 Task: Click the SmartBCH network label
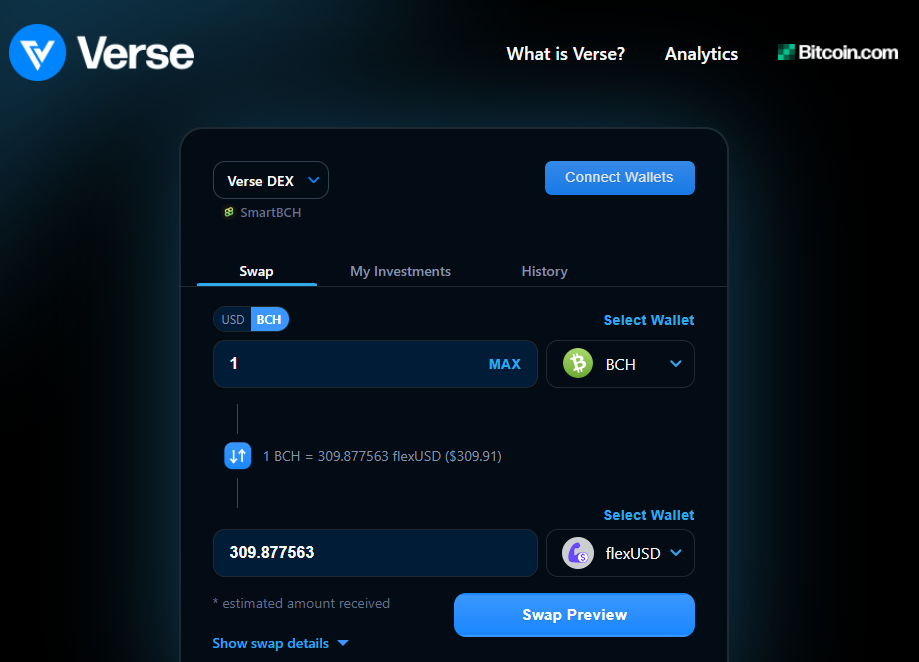click(x=271, y=213)
